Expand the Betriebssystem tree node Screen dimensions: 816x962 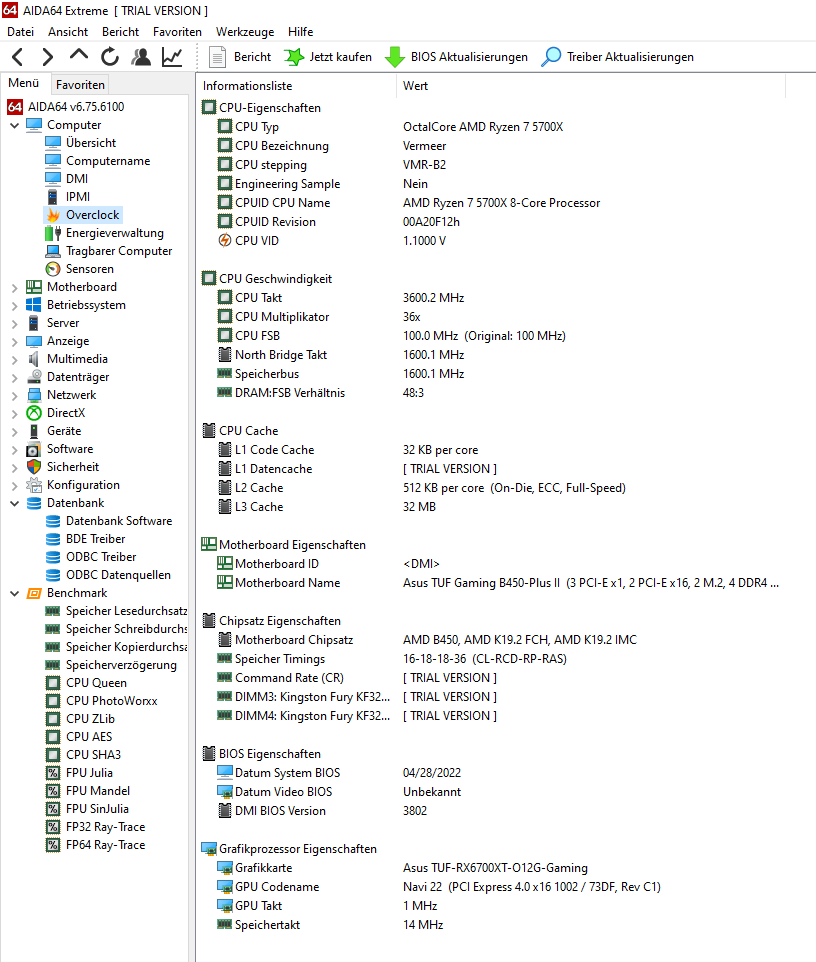click(x=15, y=306)
